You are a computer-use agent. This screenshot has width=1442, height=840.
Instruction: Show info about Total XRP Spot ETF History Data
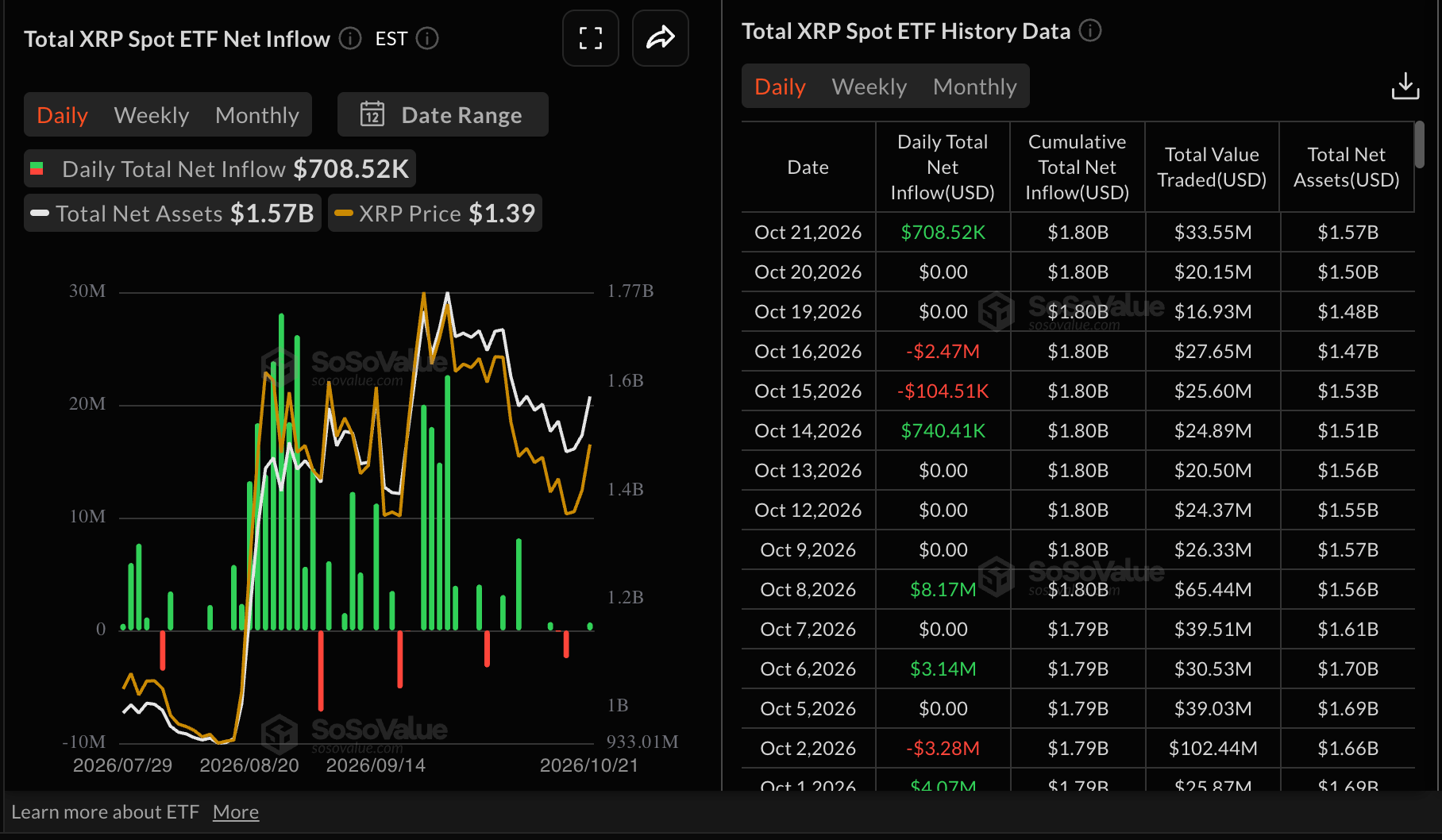pos(1090,31)
